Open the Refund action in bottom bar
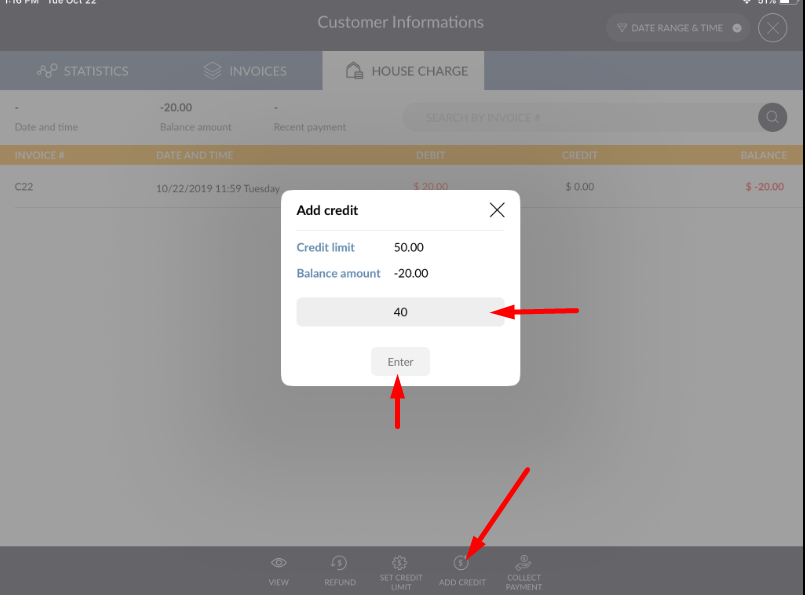The height and width of the screenshot is (595, 805). pyautogui.click(x=340, y=563)
